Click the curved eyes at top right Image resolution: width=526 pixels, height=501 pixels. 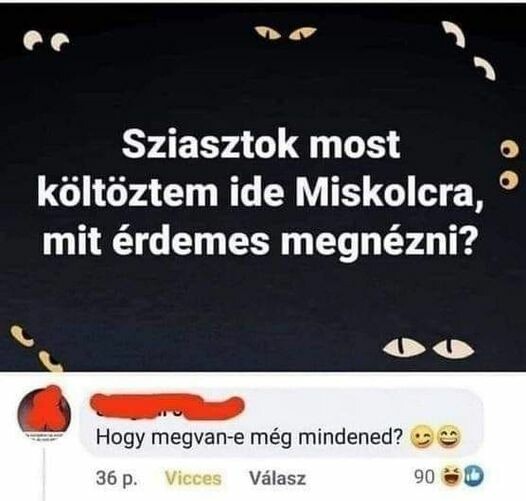[468, 50]
